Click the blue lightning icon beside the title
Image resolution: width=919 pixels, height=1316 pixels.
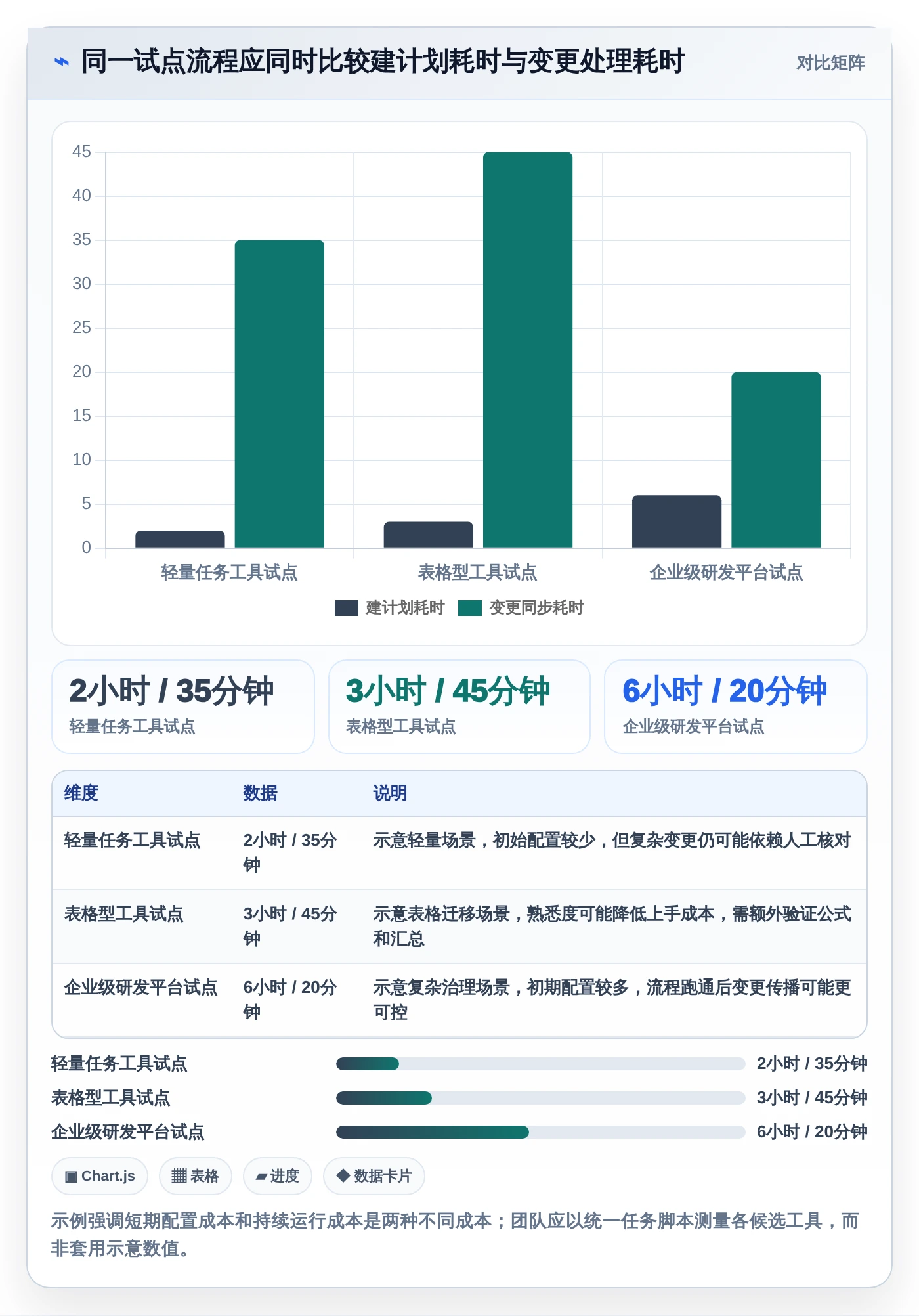(61, 62)
